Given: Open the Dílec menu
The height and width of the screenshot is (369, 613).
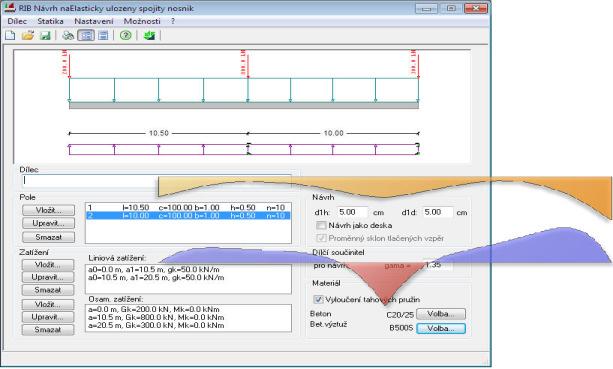Looking at the screenshot, I should pos(17,21).
